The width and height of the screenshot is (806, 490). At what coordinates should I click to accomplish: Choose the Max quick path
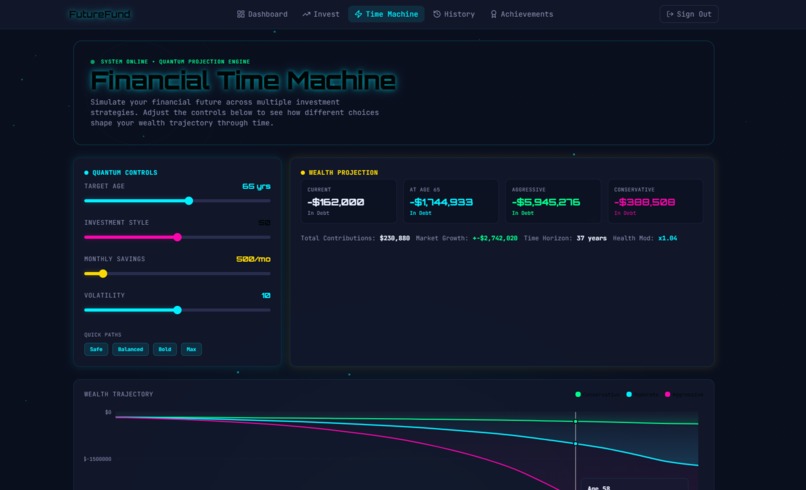tap(191, 349)
